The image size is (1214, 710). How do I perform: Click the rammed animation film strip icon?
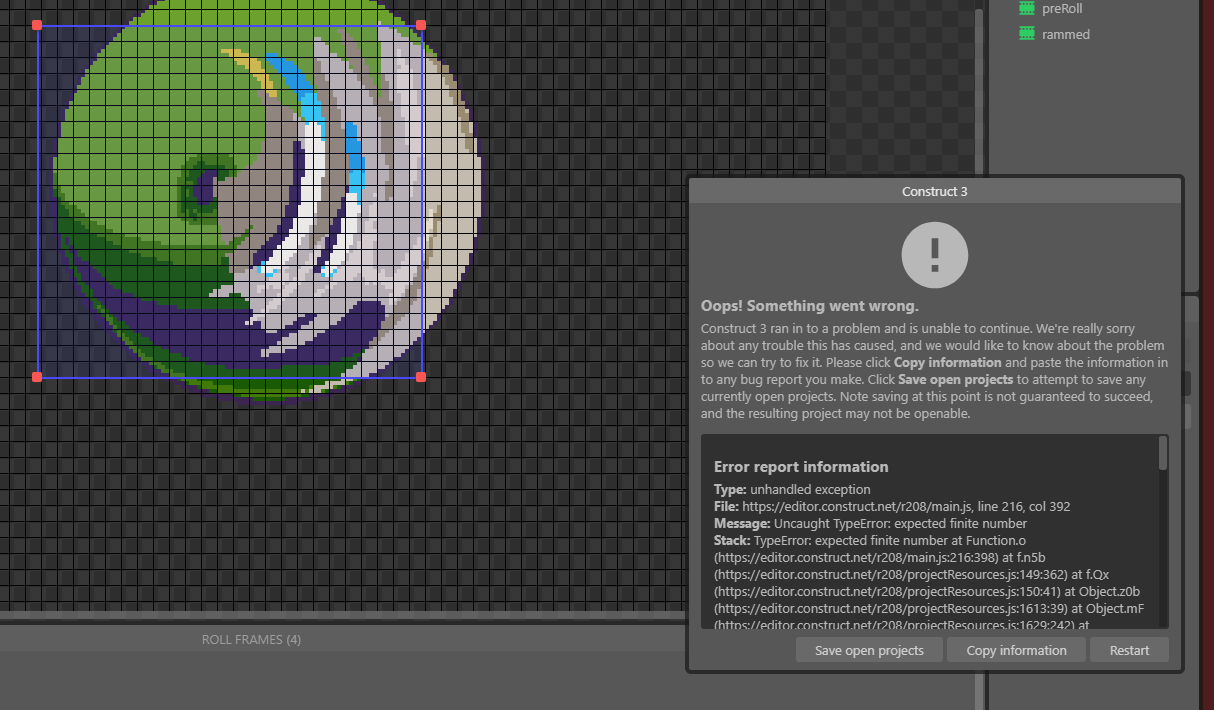pos(1026,33)
